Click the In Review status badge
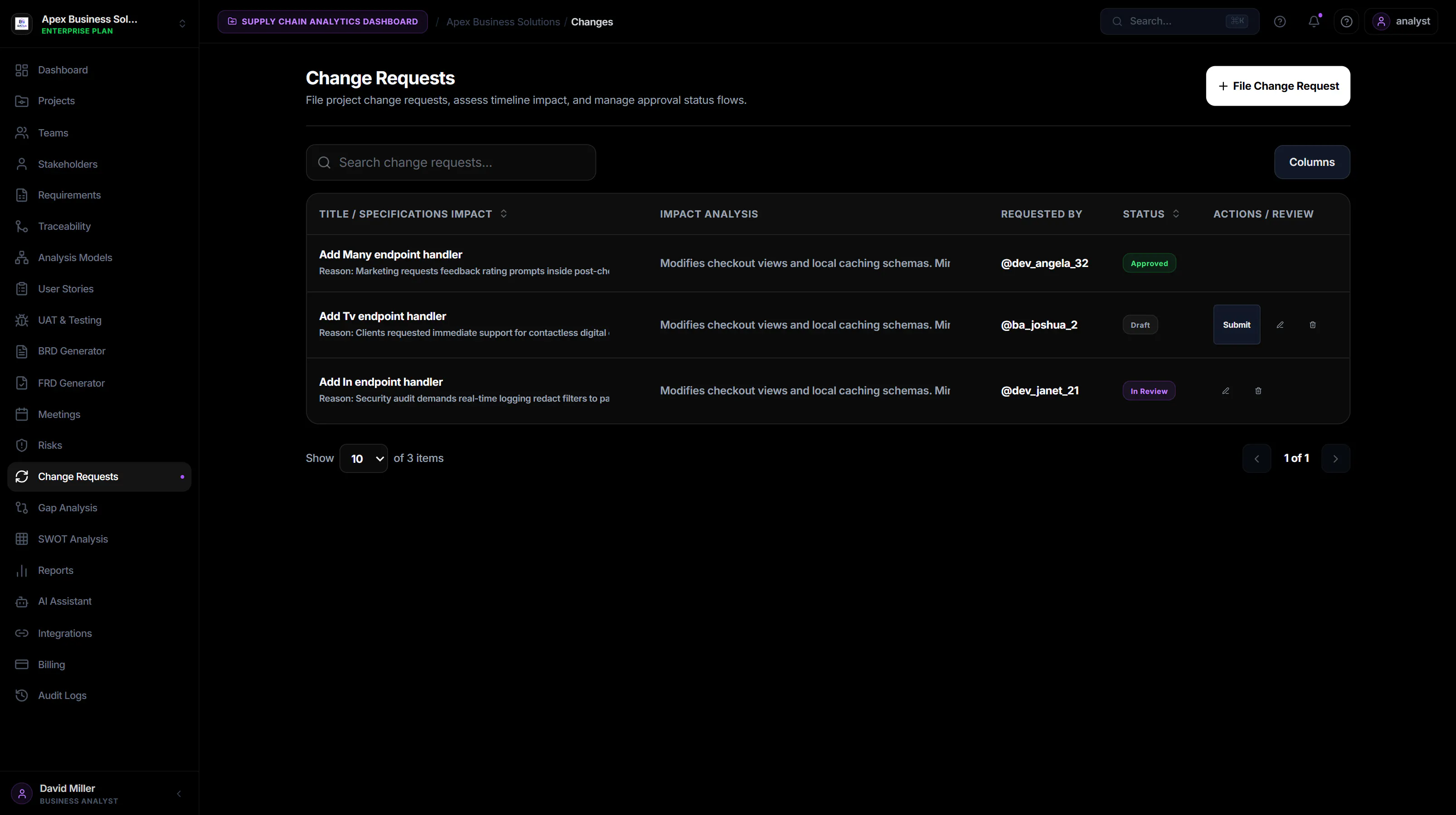The height and width of the screenshot is (815, 1456). coord(1149,391)
